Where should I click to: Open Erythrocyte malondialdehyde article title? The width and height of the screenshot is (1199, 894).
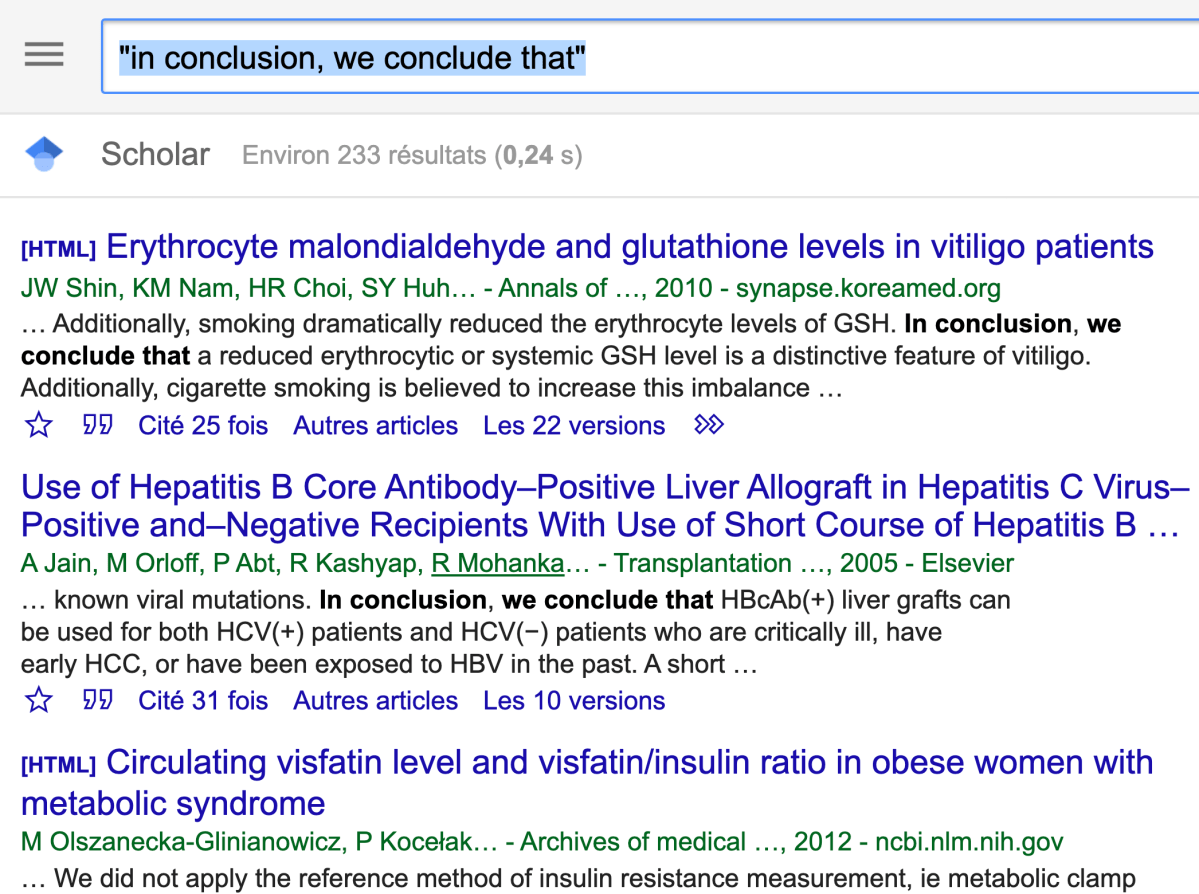click(630, 247)
